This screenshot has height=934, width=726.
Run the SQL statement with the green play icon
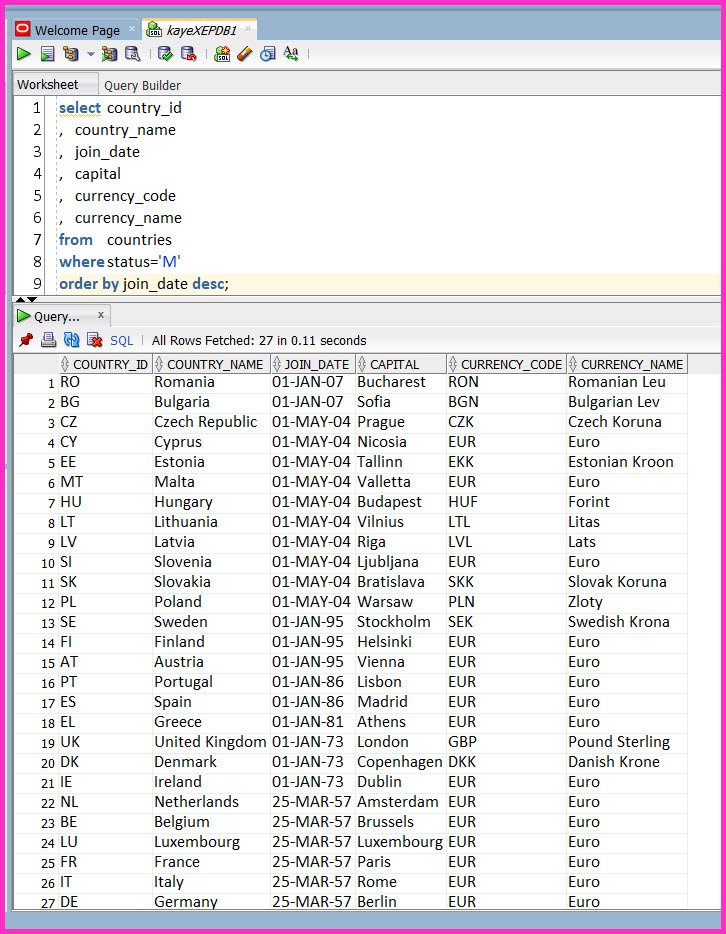click(24, 54)
